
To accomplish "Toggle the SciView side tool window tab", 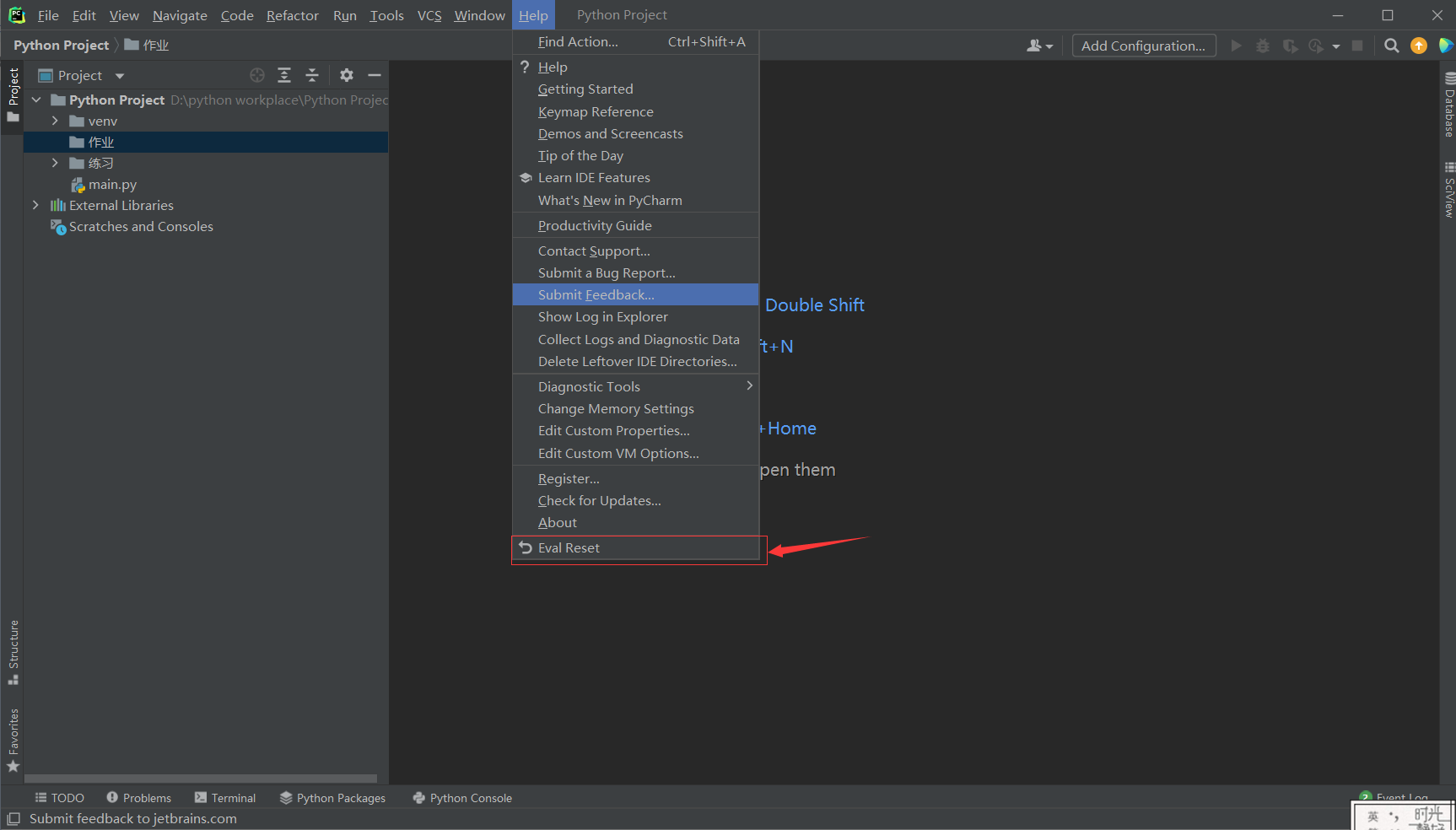I will 1448,190.
